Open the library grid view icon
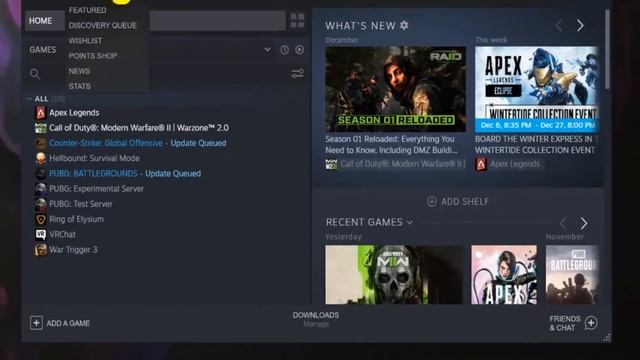 point(297,20)
